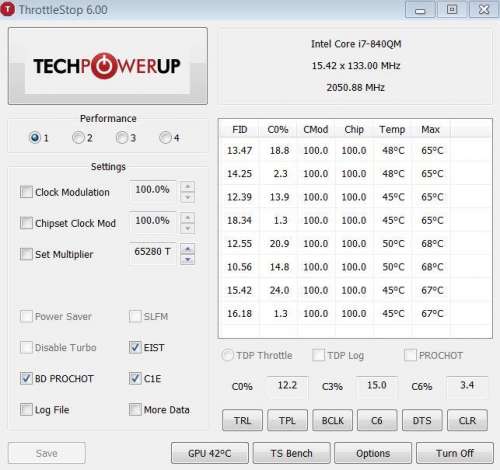Lower Set Multiplier with down arrow
The width and height of the screenshot is (500, 470).
click(188, 259)
